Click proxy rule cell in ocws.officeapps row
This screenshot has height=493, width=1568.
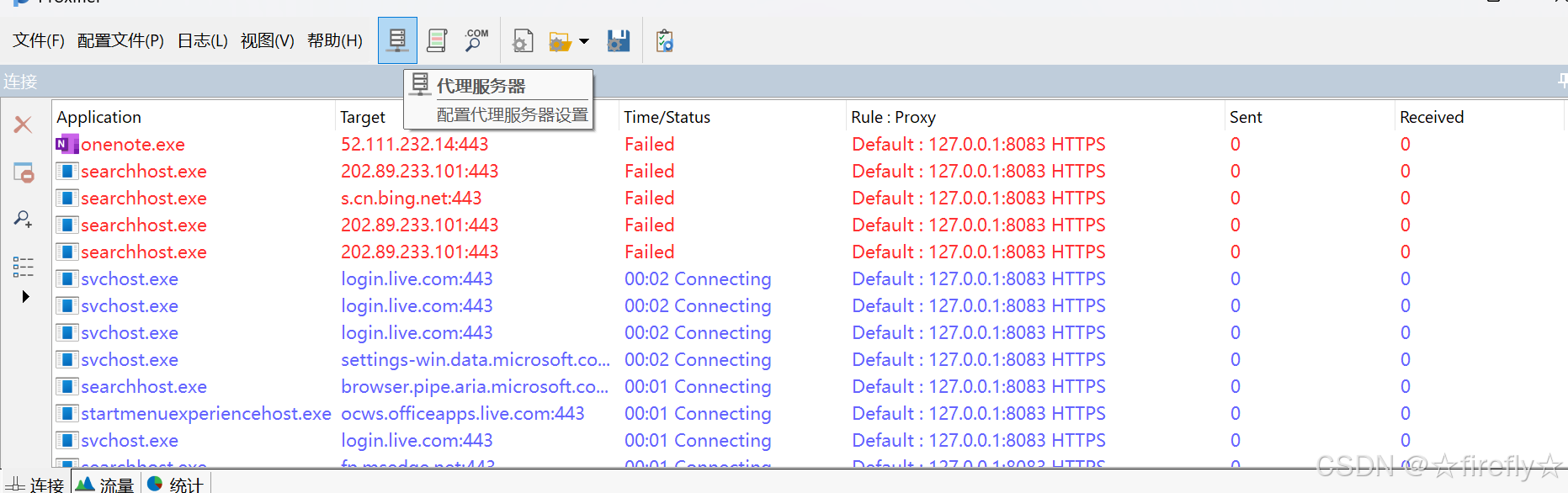point(978,413)
